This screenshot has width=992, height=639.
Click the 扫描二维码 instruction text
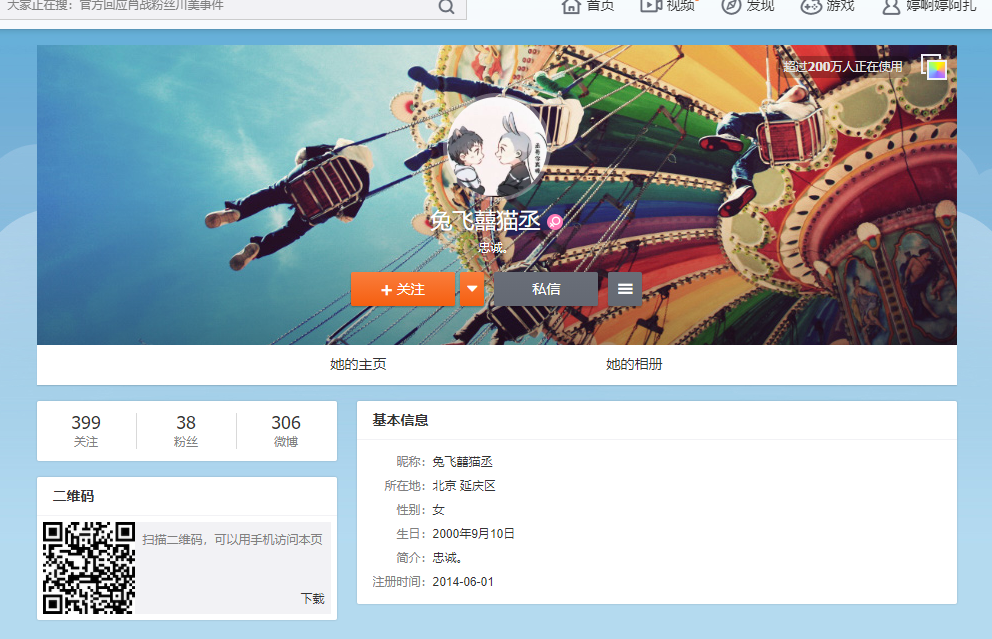pyautogui.click(x=232, y=540)
